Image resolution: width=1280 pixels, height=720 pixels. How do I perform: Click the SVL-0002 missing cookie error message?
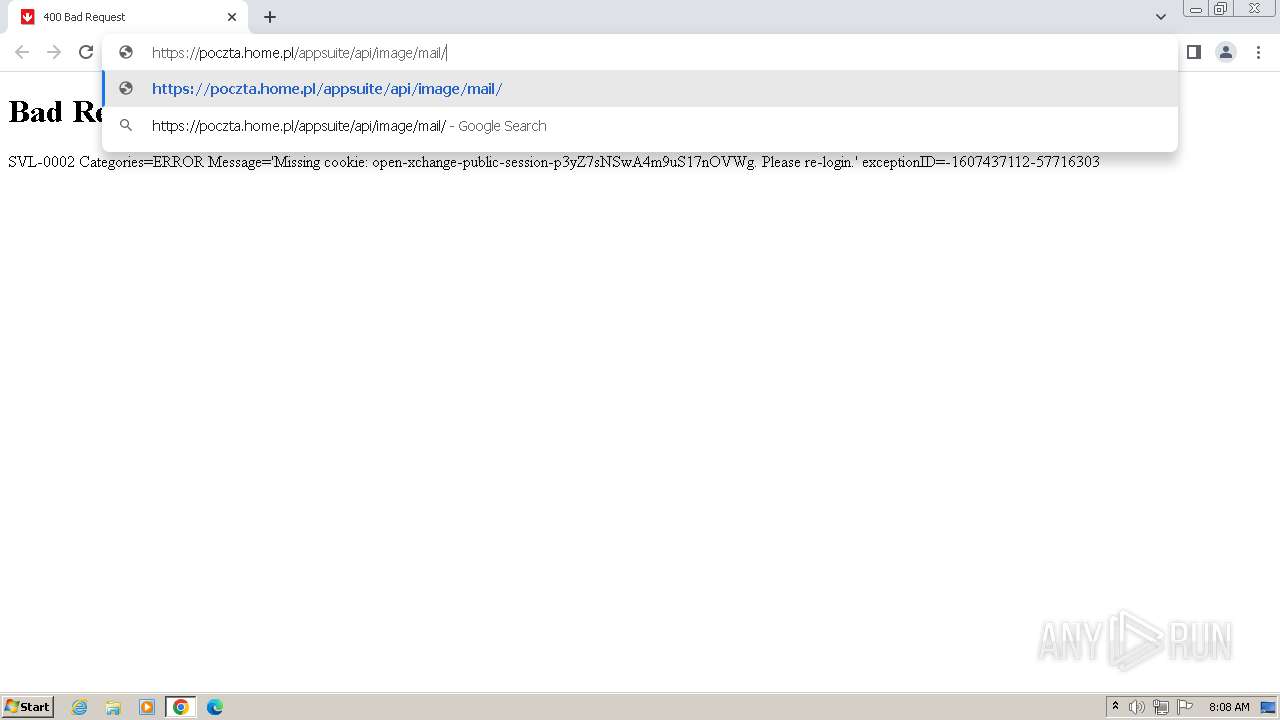pos(554,162)
